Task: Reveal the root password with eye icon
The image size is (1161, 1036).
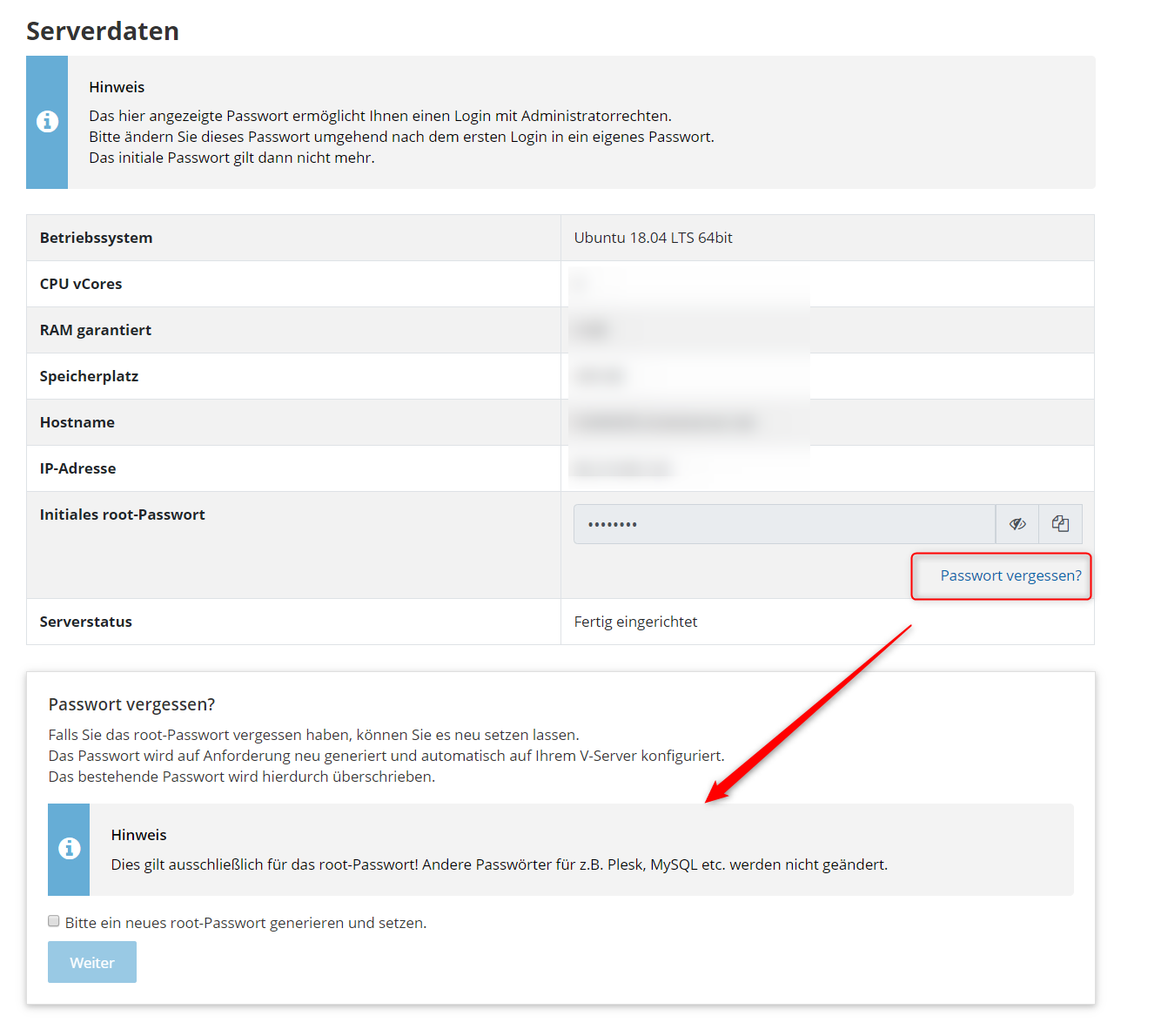Action: click(1017, 524)
